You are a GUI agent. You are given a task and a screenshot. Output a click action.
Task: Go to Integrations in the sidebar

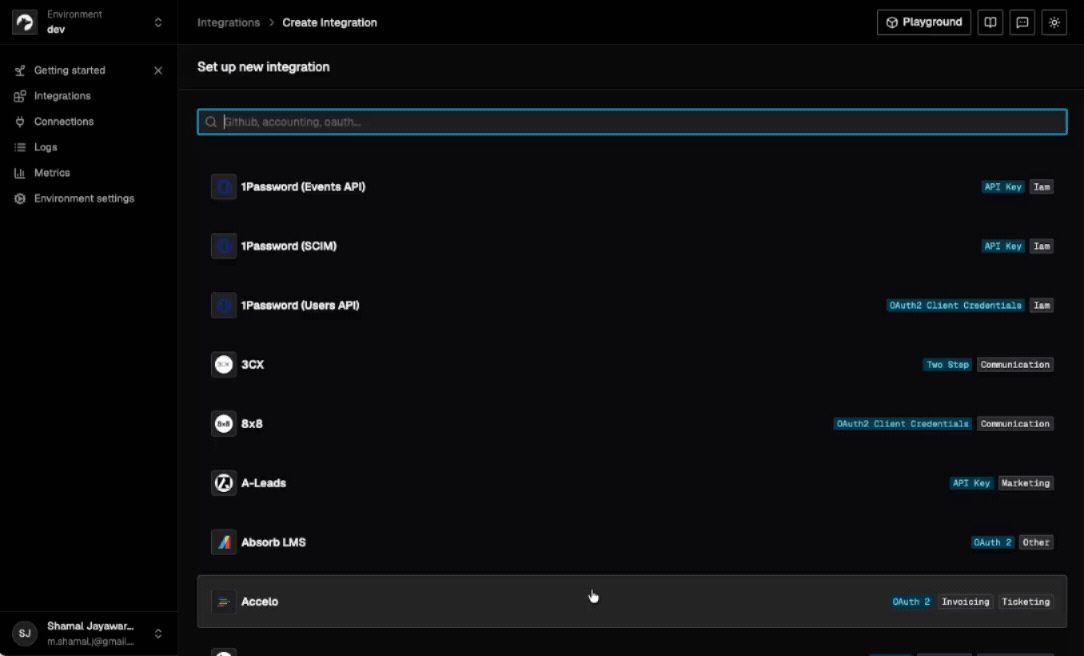pos(62,96)
